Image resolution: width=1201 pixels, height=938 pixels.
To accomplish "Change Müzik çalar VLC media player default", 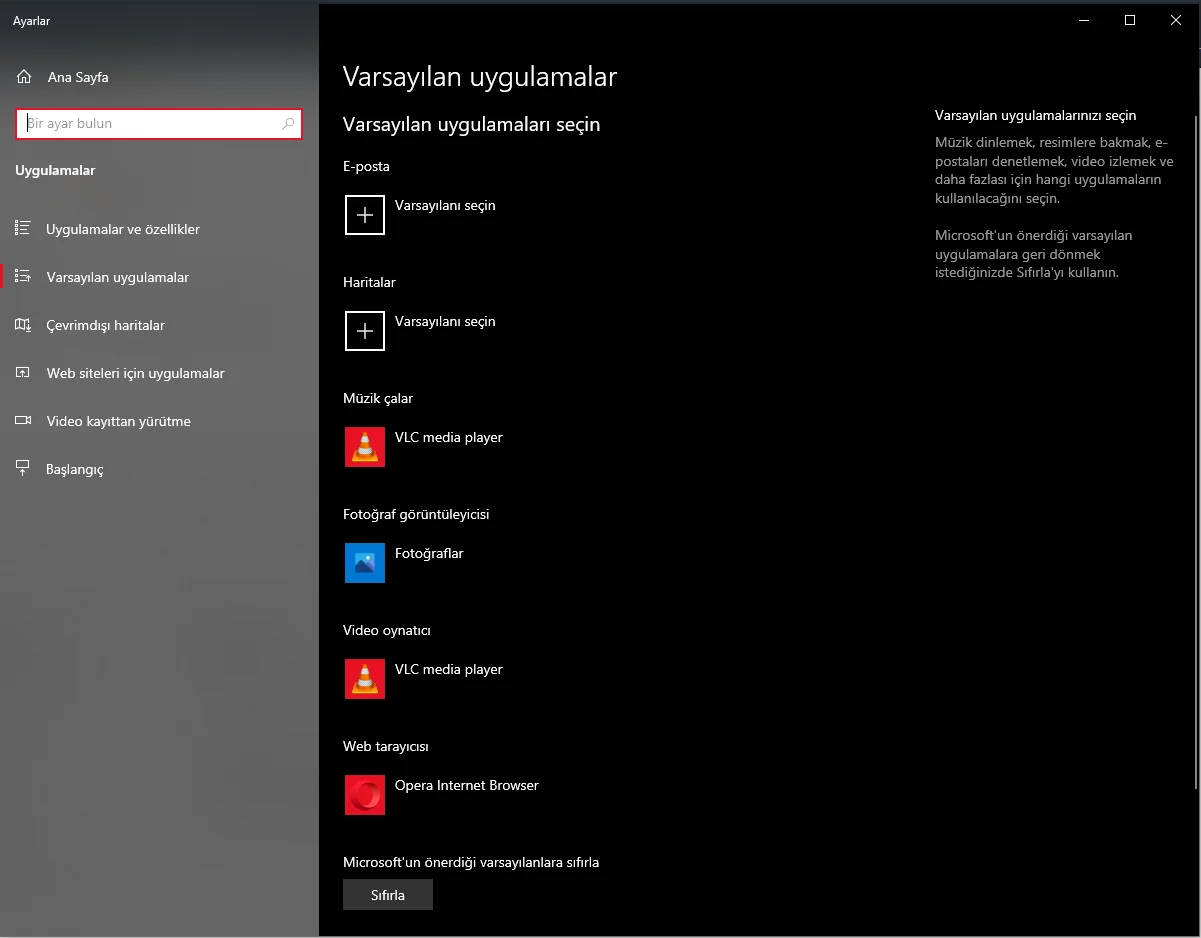I will (x=449, y=437).
